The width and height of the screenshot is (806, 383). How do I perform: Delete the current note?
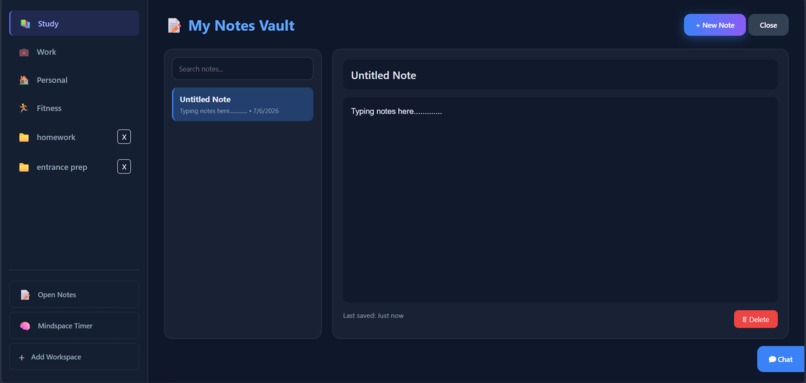756,319
